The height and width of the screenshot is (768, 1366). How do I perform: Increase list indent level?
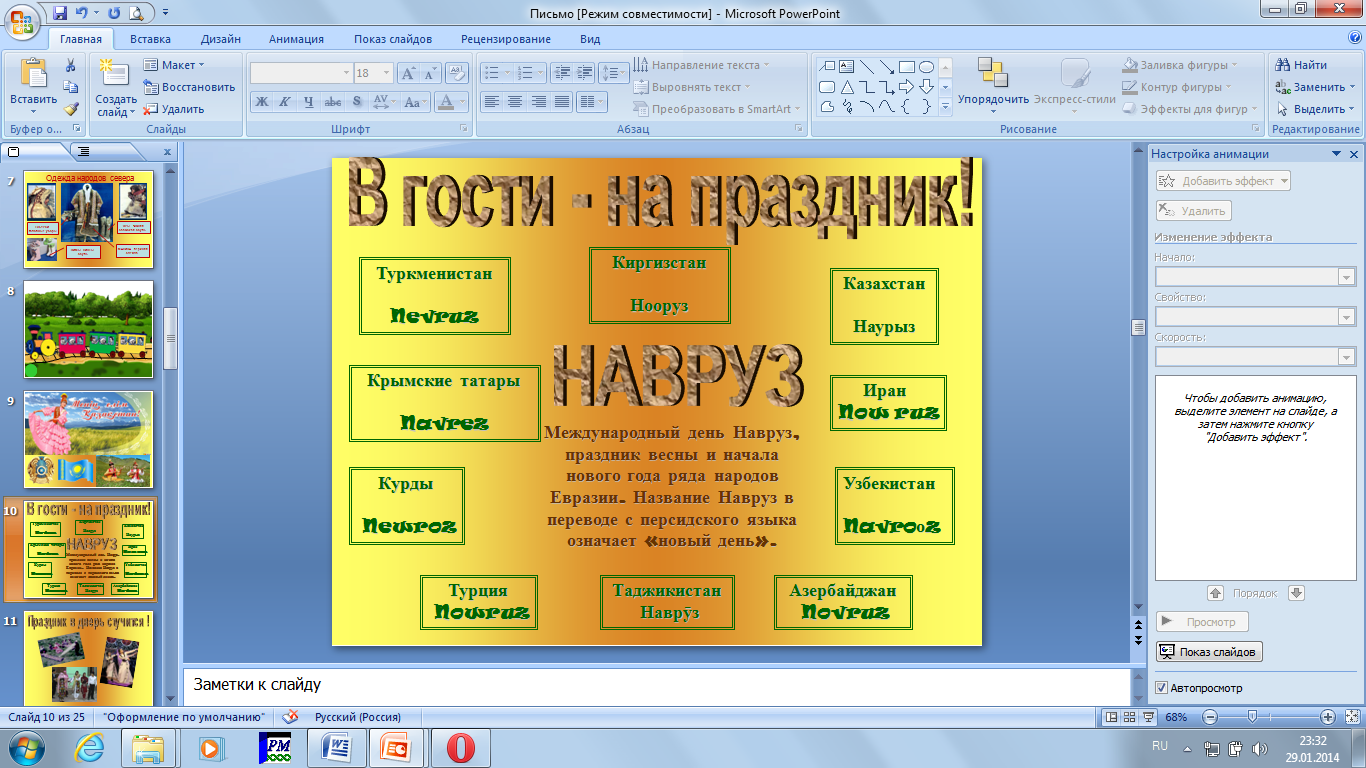tap(585, 73)
